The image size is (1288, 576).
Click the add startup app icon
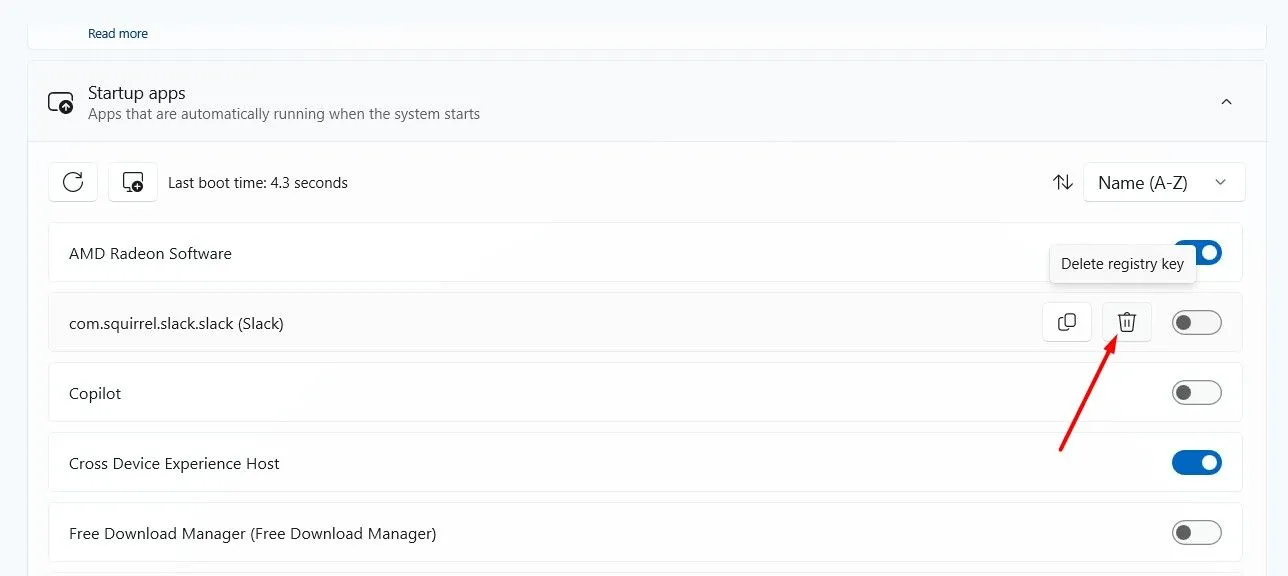click(x=133, y=182)
